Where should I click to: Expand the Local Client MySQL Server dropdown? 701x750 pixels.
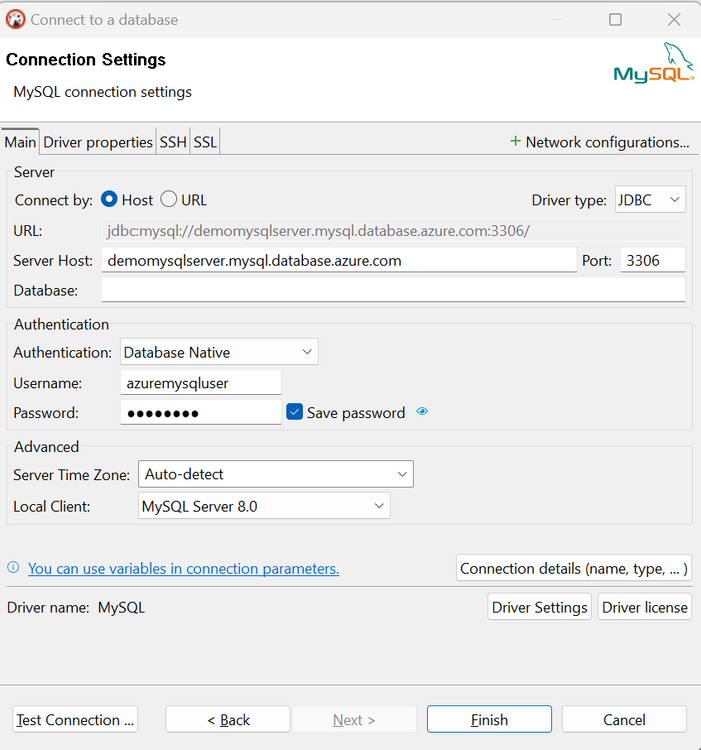[x=264, y=506]
